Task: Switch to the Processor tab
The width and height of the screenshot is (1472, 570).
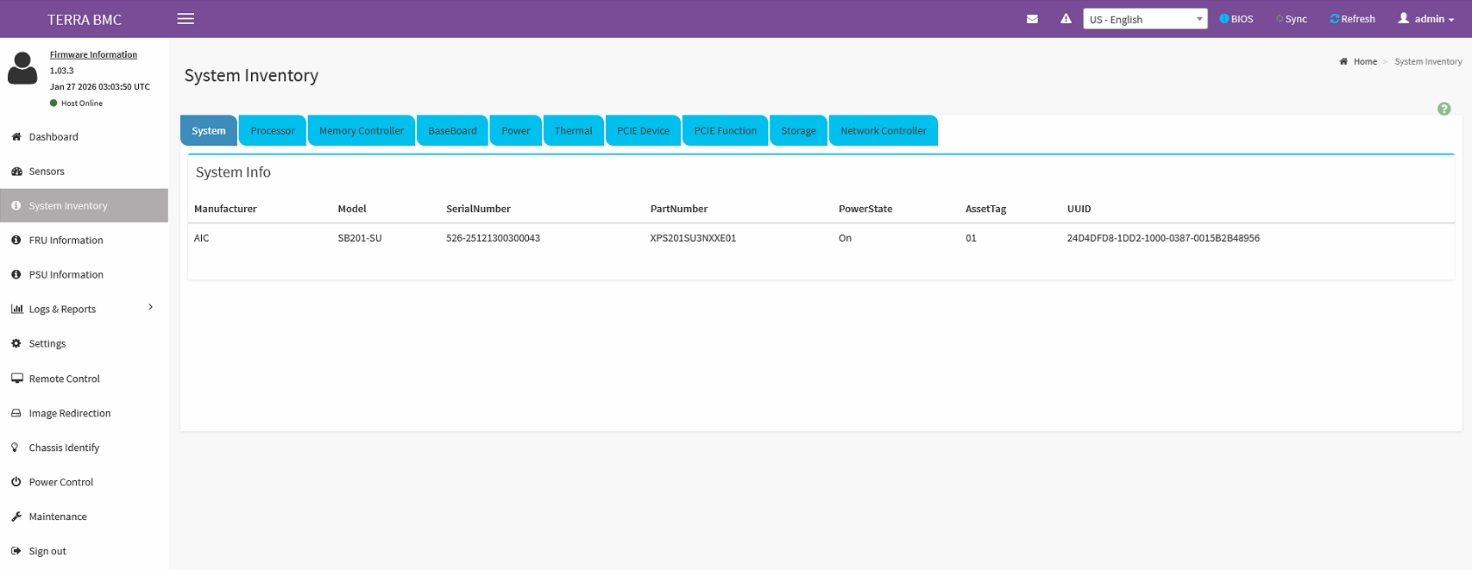Action: click(273, 131)
